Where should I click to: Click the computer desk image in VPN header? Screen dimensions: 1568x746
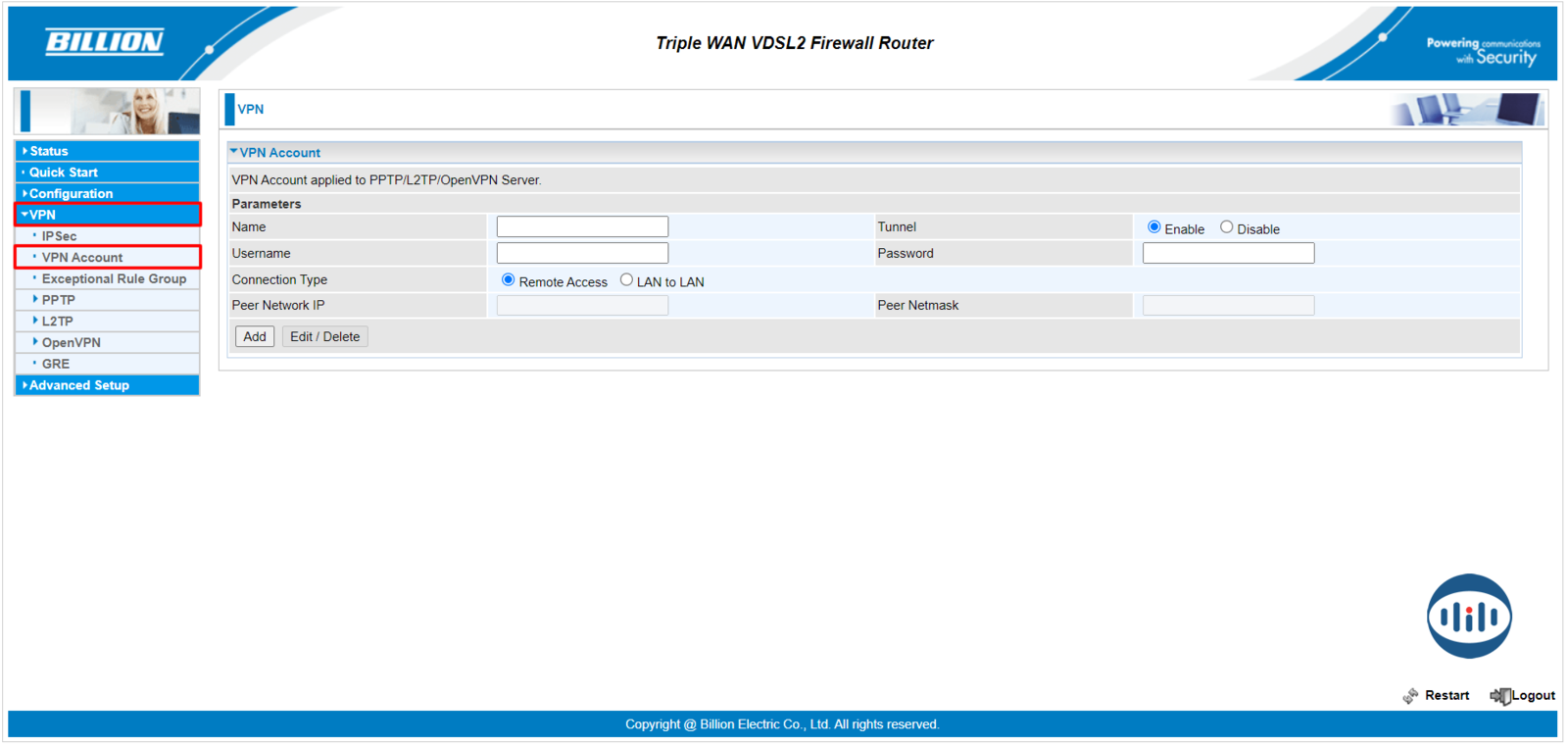[x=1467, y=109]
